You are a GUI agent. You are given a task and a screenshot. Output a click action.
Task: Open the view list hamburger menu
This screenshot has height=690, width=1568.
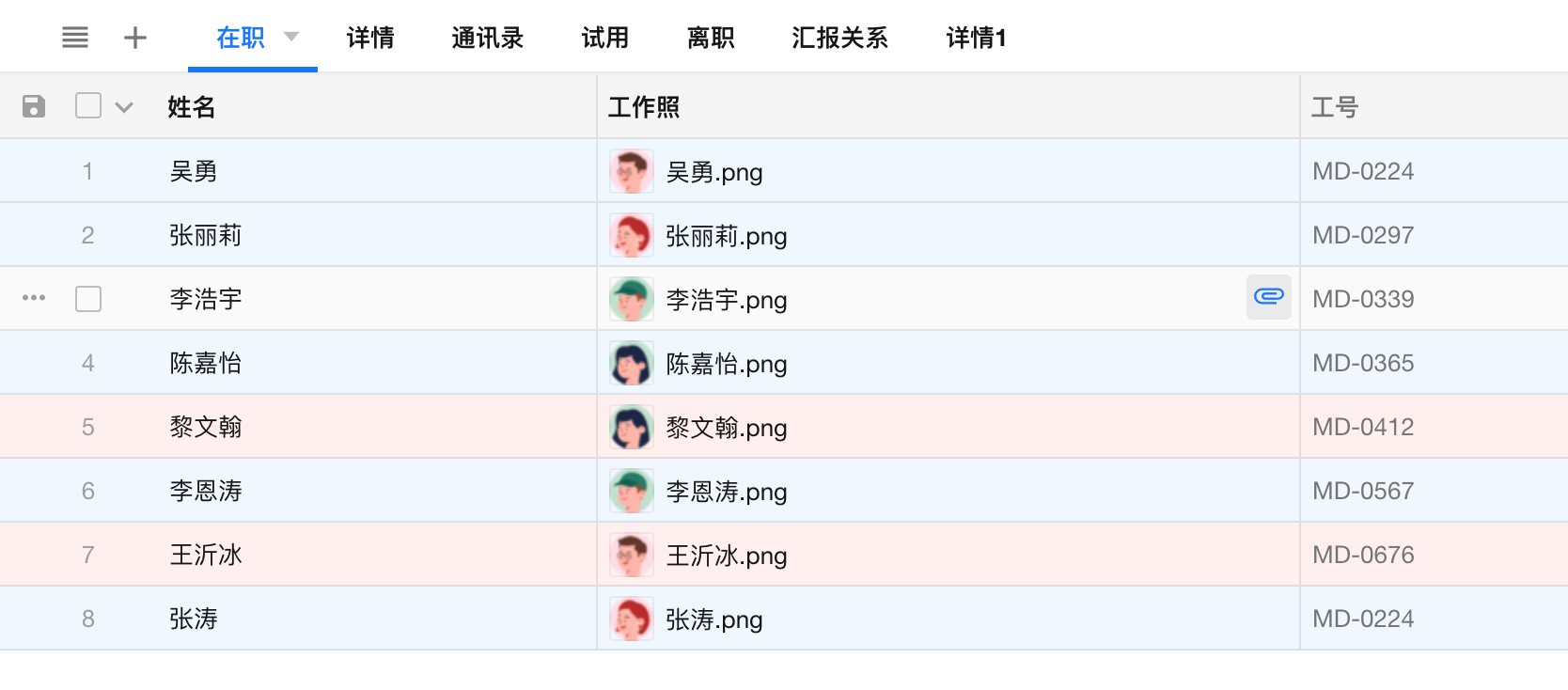click(75, 38)
